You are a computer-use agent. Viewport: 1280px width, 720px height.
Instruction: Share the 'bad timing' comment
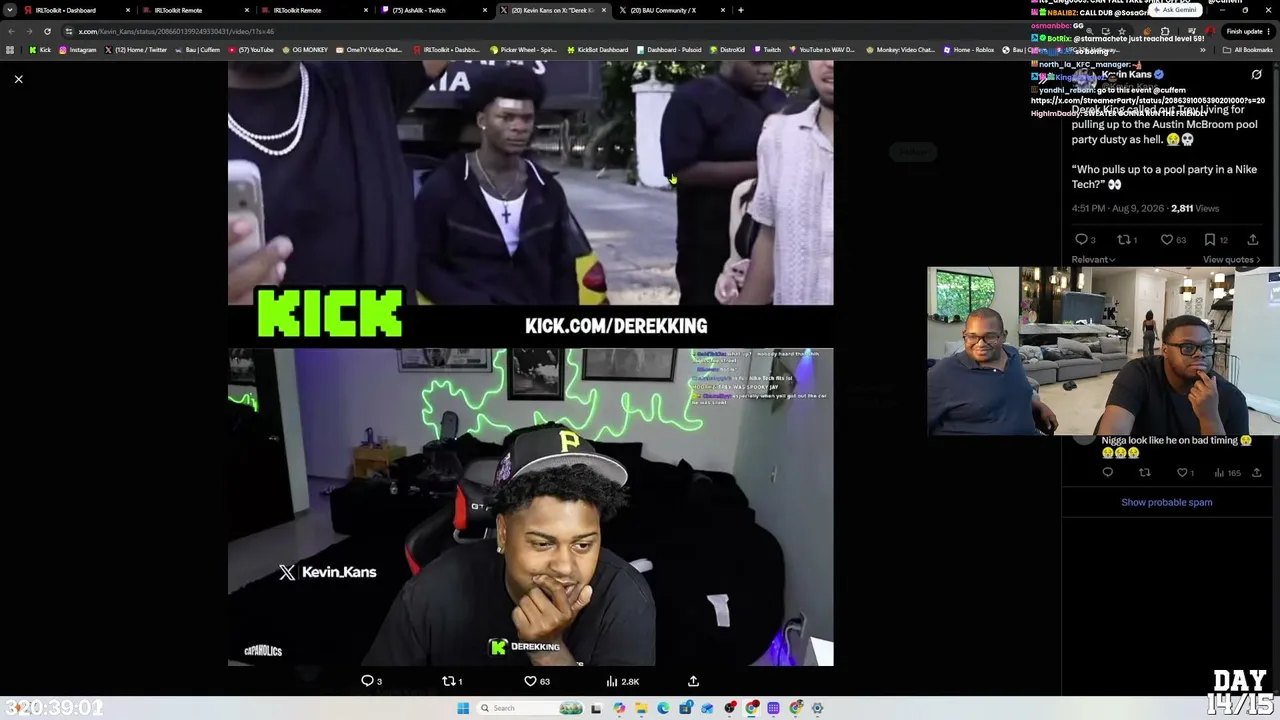point(1256,473)
